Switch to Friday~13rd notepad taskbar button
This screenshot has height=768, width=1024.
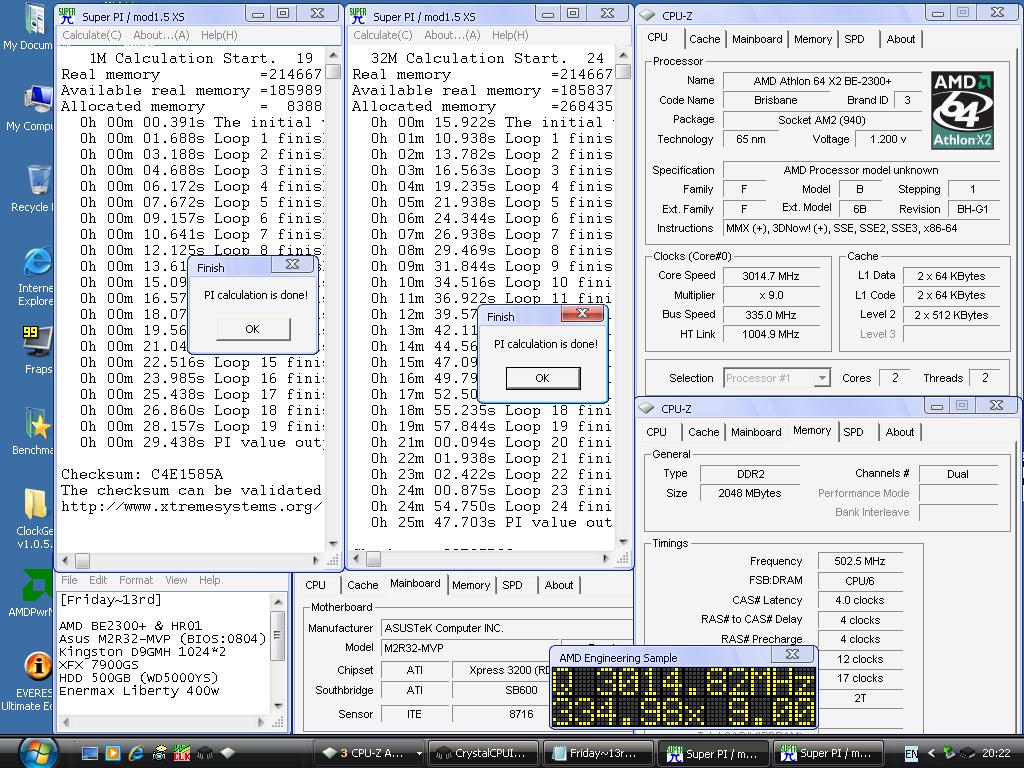pyautogui.click(x=596, y=753)
